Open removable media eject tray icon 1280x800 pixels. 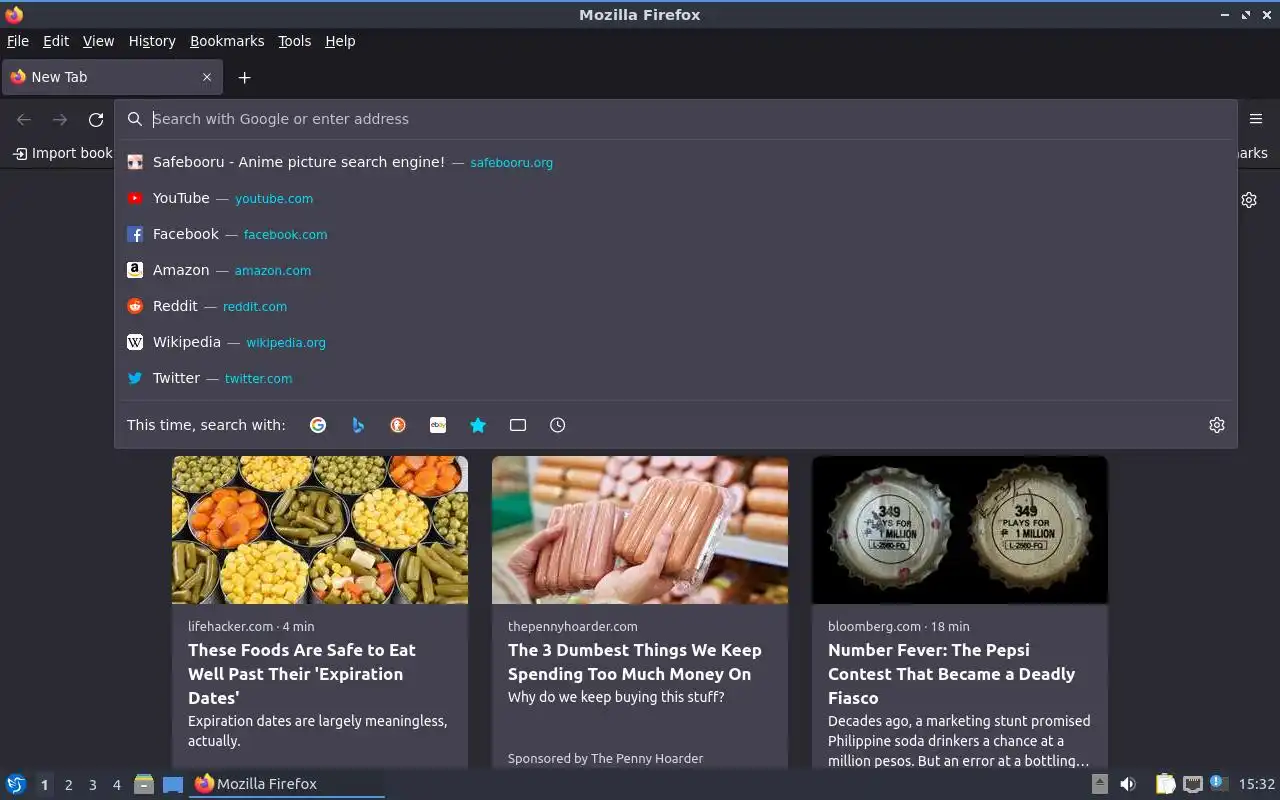coord(1100,784)
